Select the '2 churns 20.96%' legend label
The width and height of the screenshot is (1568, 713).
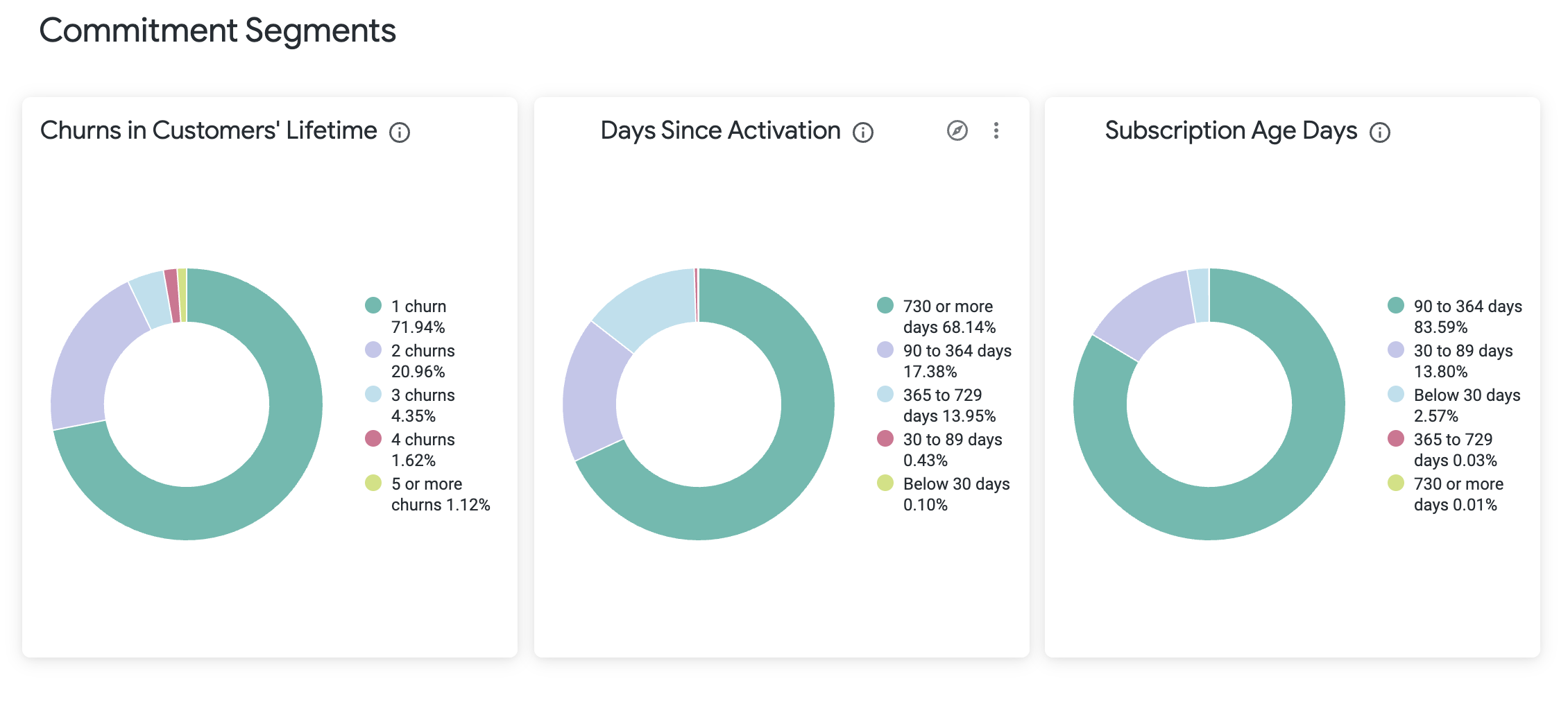tap(423, 361)
